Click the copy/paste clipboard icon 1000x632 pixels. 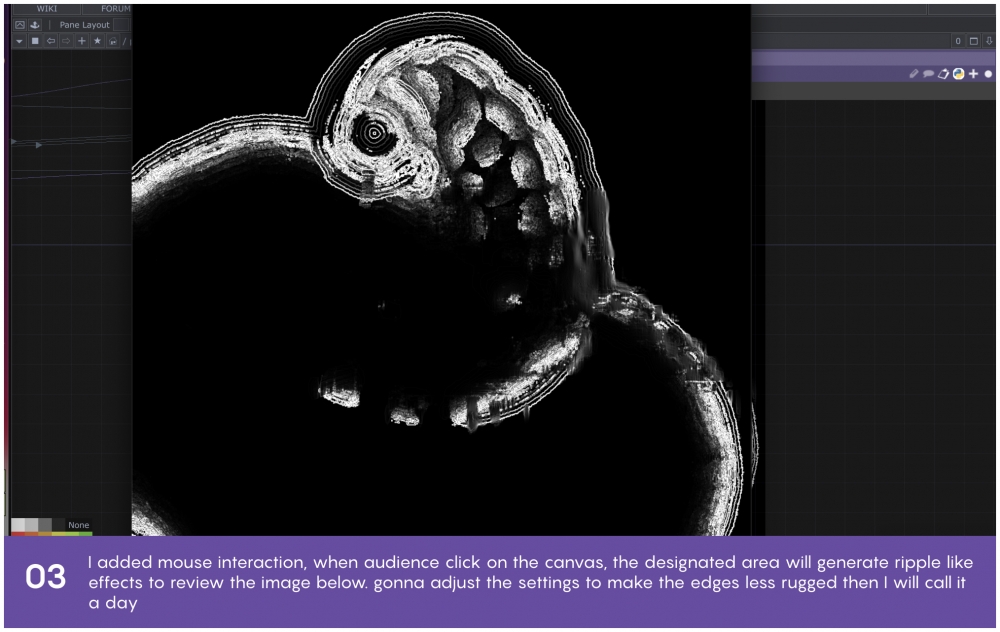coord(943,74)
